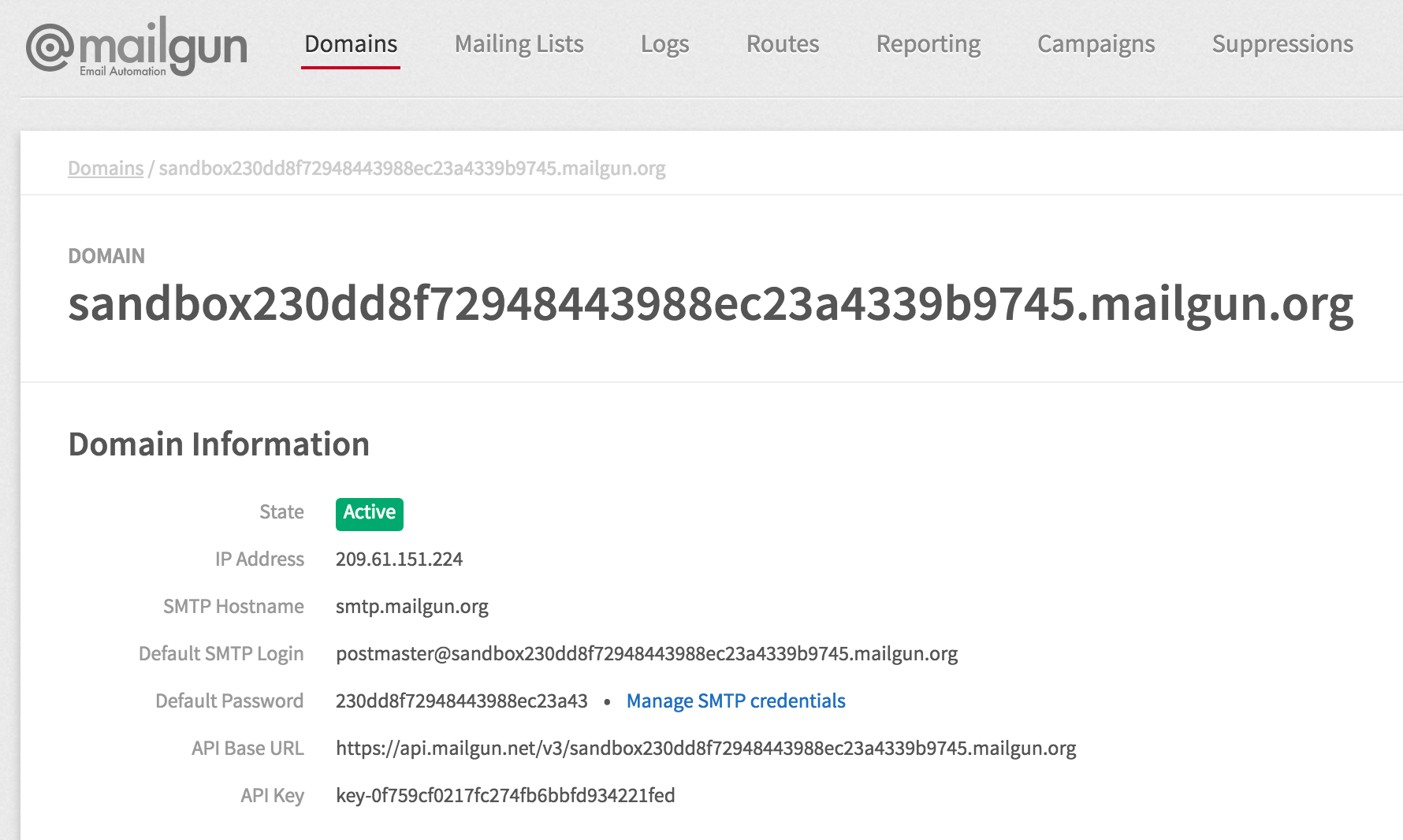The width and height of the screenshot is (1403, 840).
Task: Go to the Logs section
Action: click(664, 44)
